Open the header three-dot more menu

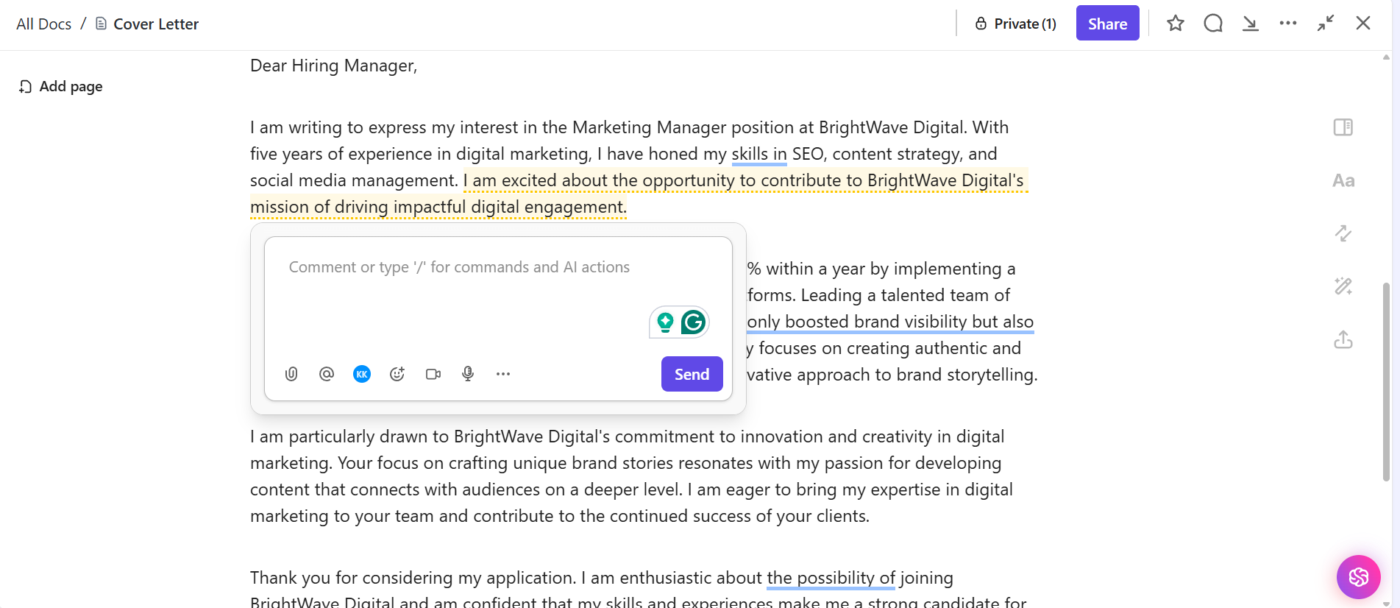[1288, 23]
